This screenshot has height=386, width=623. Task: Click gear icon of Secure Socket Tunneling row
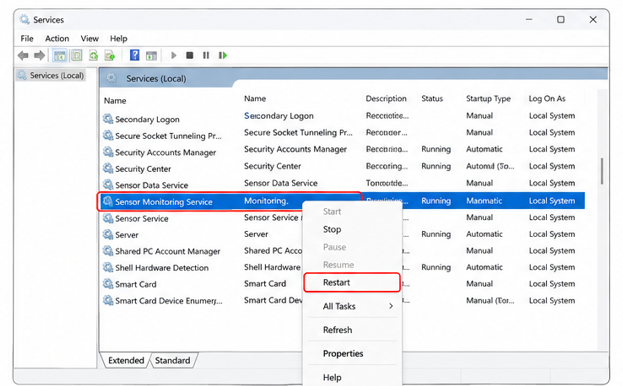[x=108, y=135]
